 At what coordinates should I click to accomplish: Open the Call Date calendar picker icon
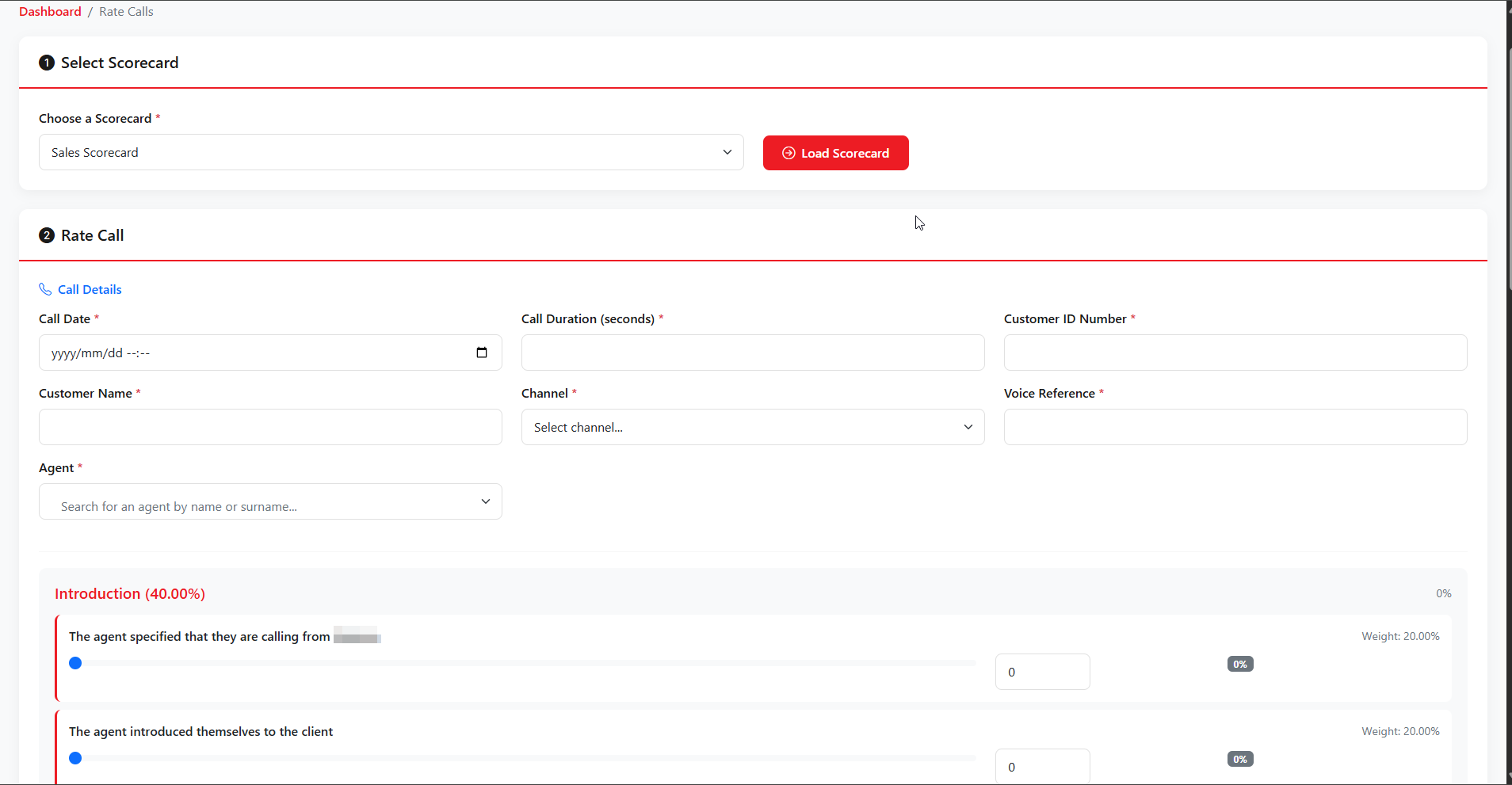click(x=482, y=352)
